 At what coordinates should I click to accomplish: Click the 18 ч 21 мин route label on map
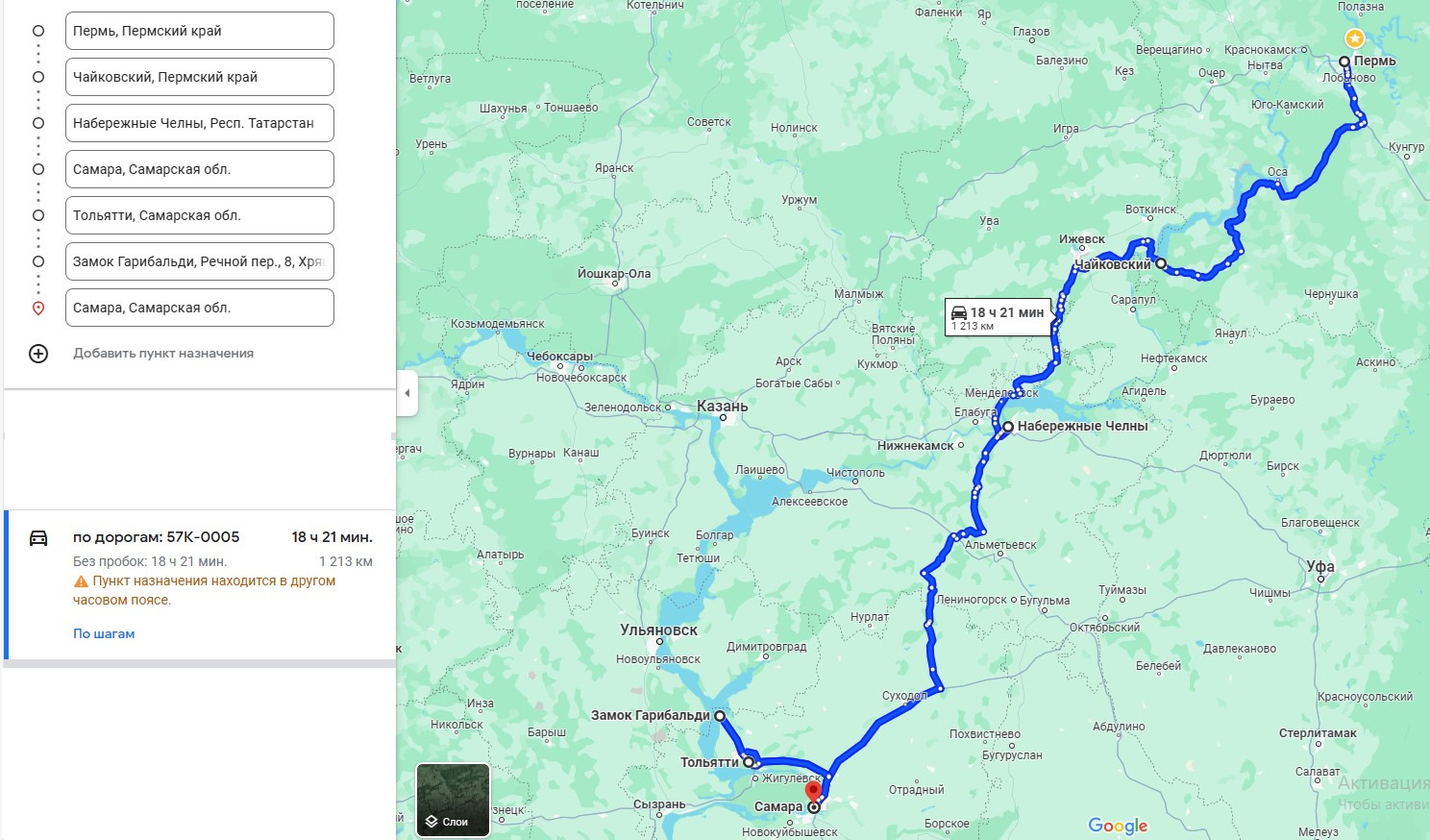pos(998,317)
